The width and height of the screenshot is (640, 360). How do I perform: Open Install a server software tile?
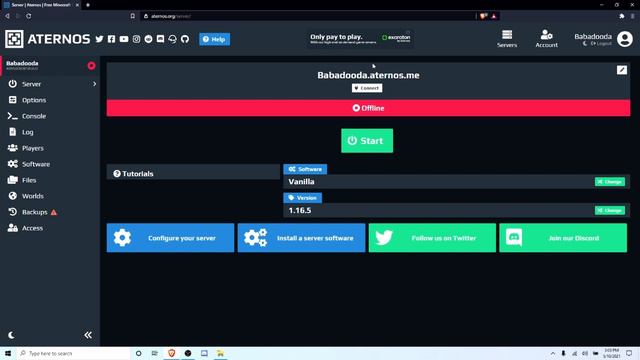(301, 238)
